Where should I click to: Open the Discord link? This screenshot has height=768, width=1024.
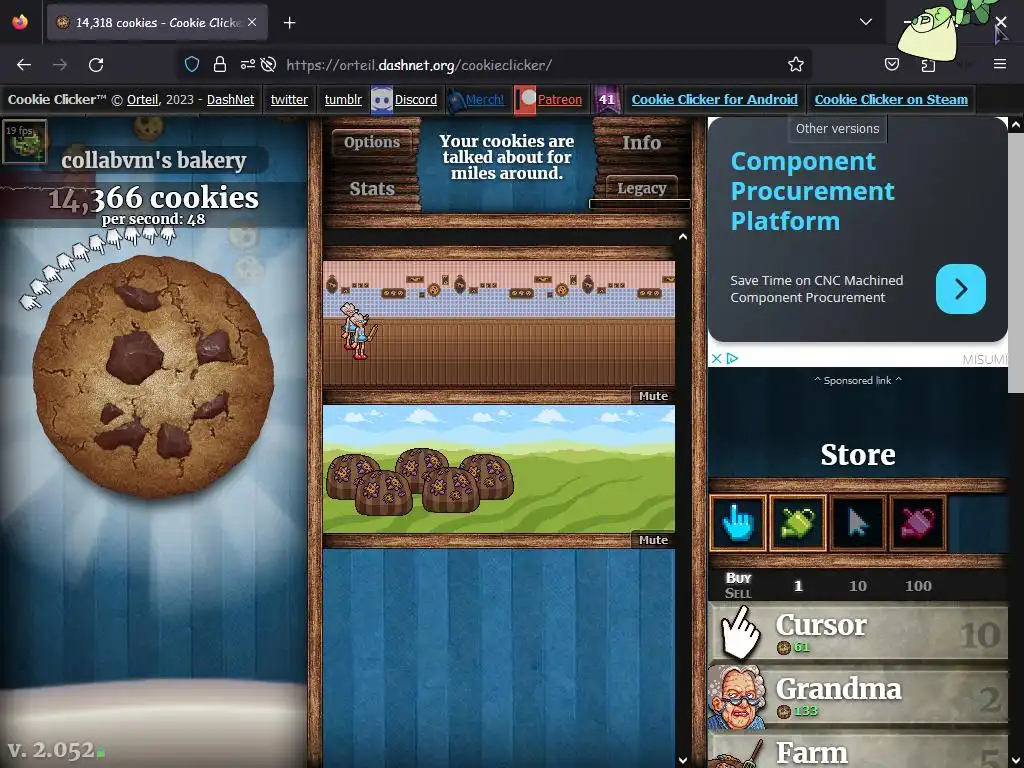coord(416,100)
